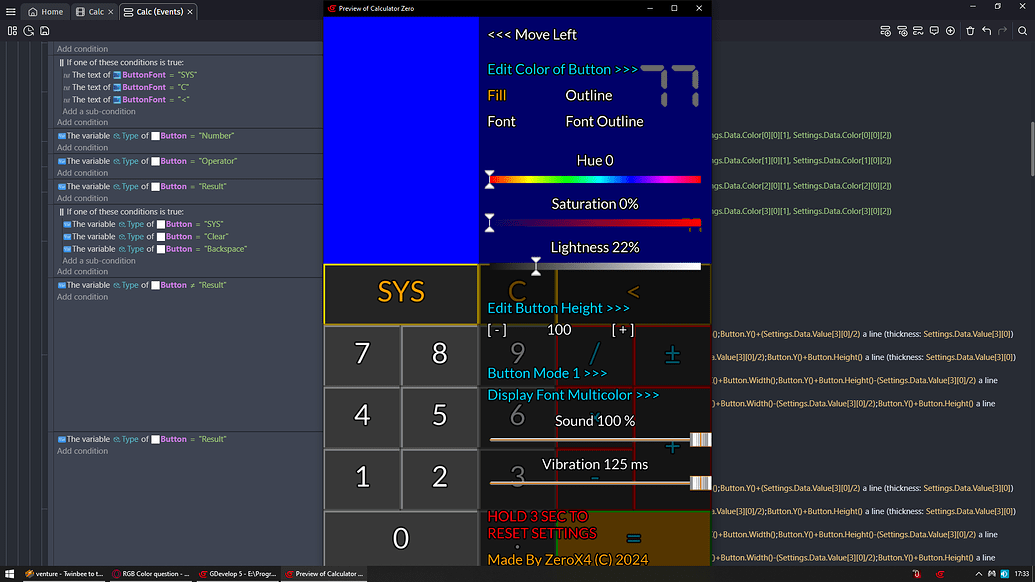Click 'Add a sub-condition' under ButtonFont "<"
The height and width of the screenshot is (582, 1035).
[x=99, y=112]
